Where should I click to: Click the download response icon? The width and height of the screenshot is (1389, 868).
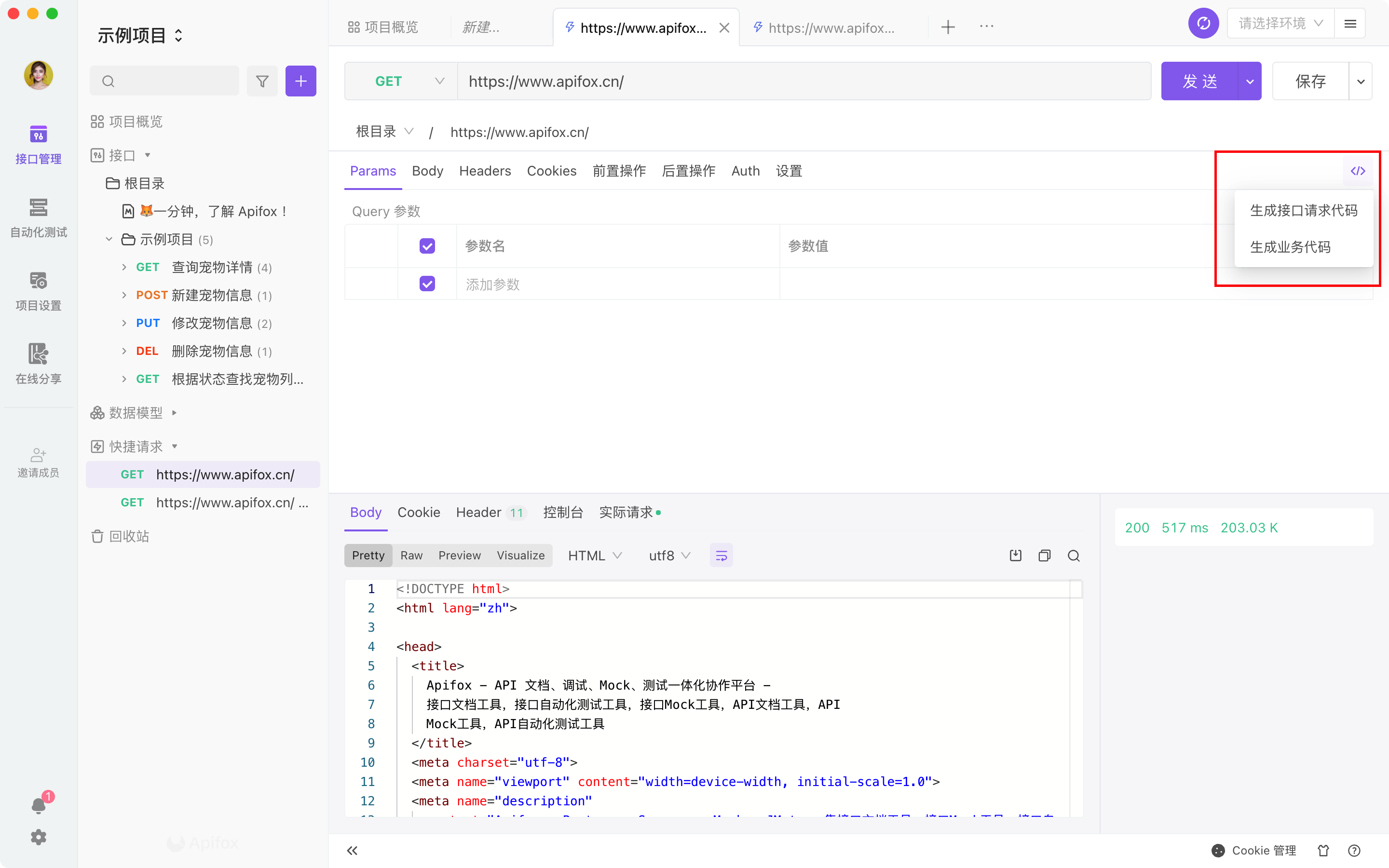[x=1015, y=555]
